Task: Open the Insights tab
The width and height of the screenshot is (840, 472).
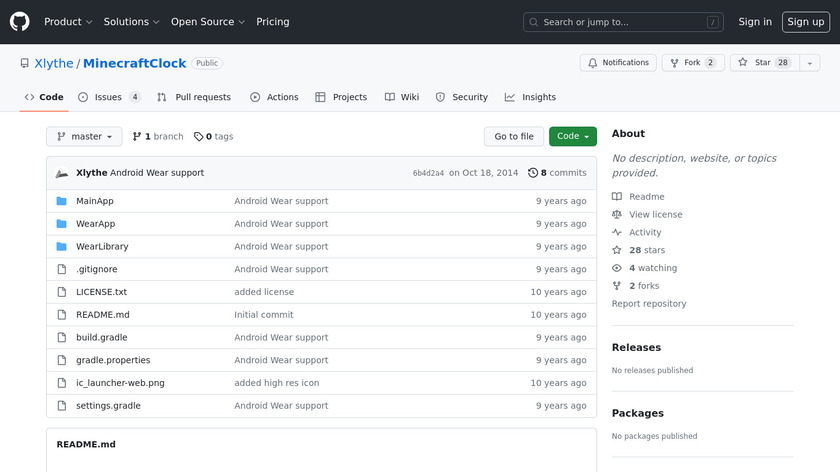Action: click(530, 97)
